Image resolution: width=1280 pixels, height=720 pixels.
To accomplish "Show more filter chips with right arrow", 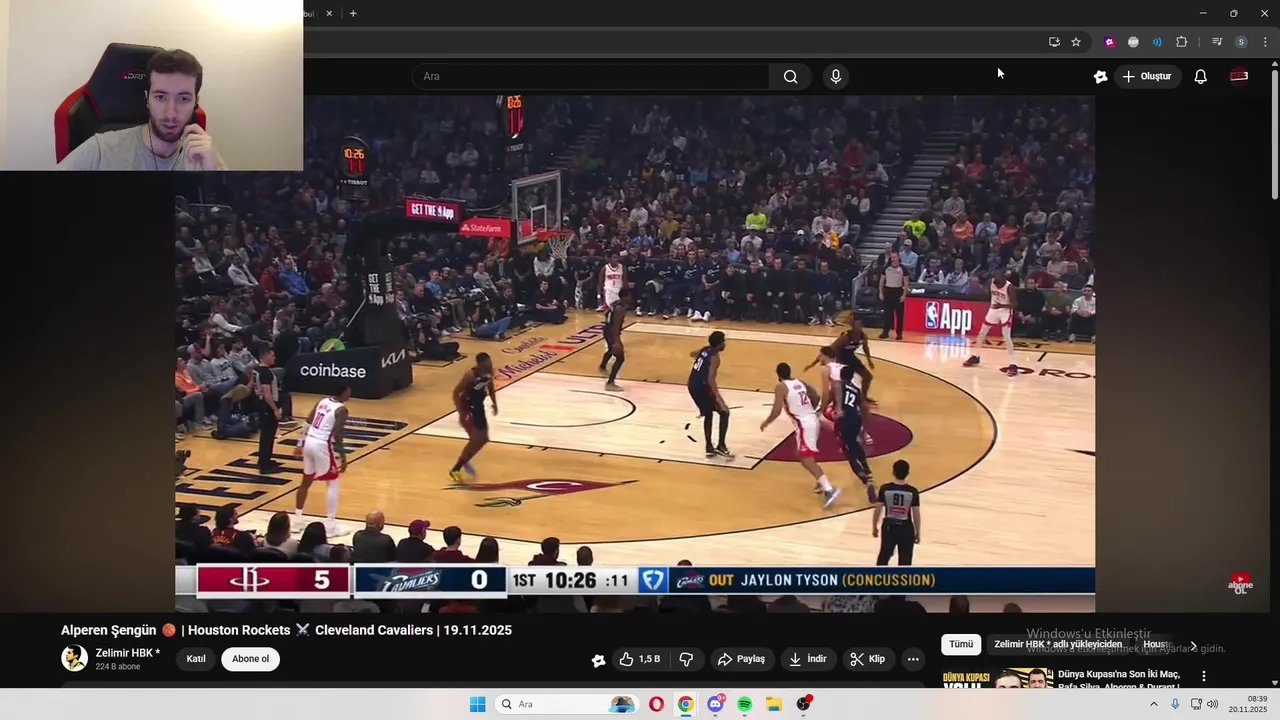I will pos(1193,646).
